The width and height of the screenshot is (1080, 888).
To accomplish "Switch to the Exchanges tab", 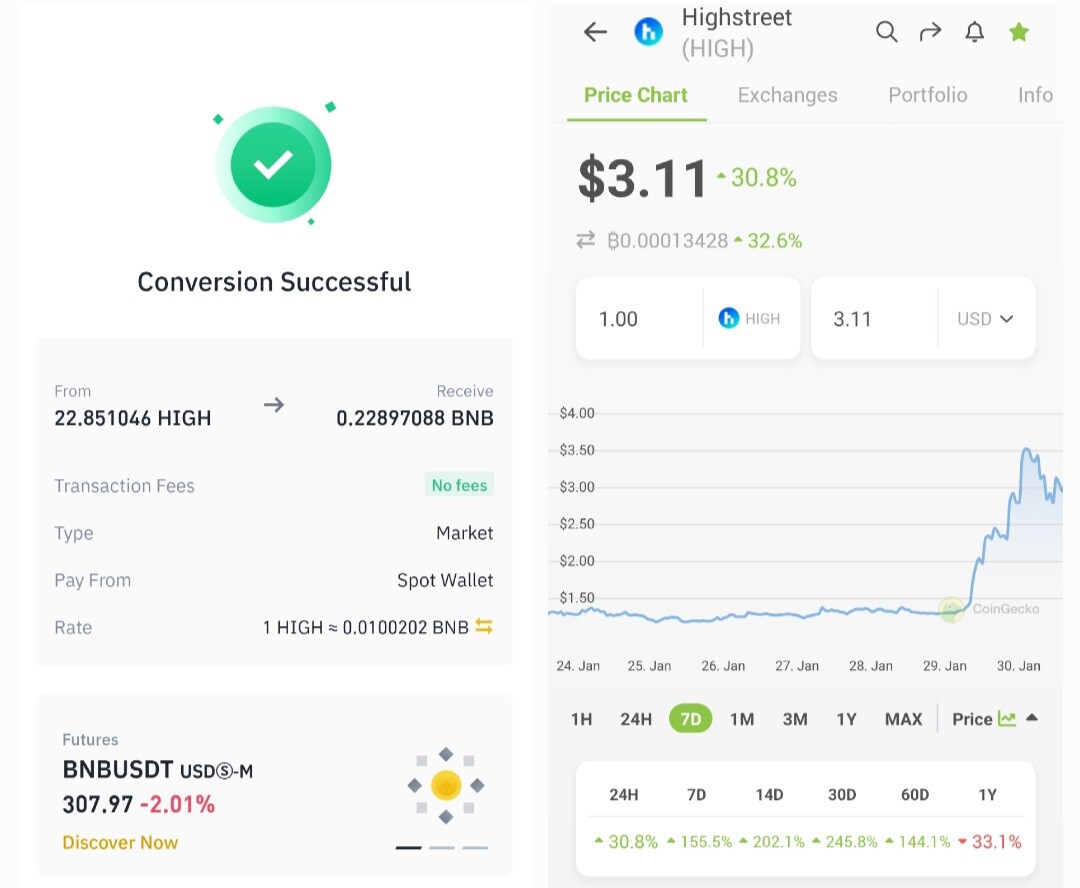I will pos(787,95).
